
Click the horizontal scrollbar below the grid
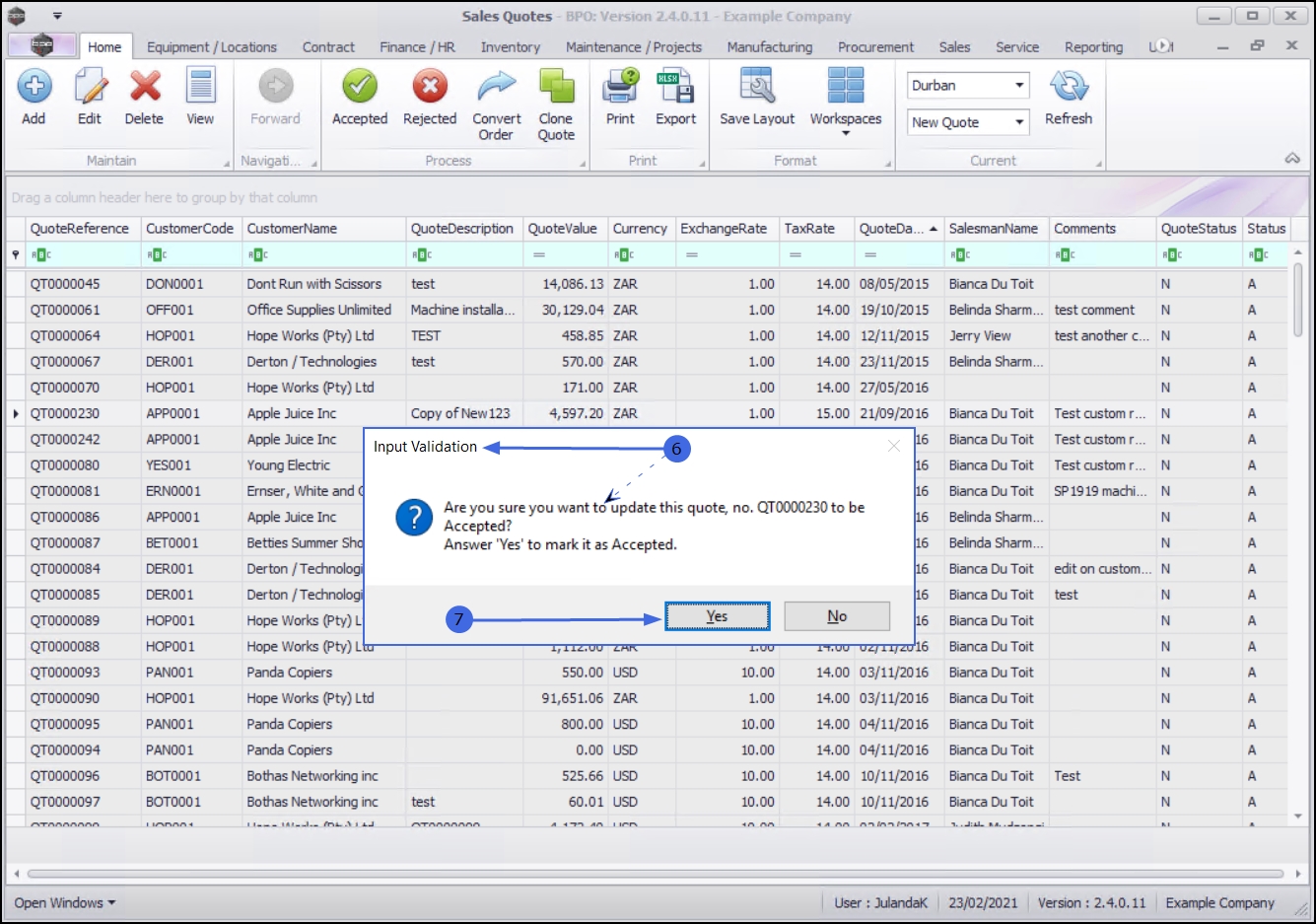(657, 874)
